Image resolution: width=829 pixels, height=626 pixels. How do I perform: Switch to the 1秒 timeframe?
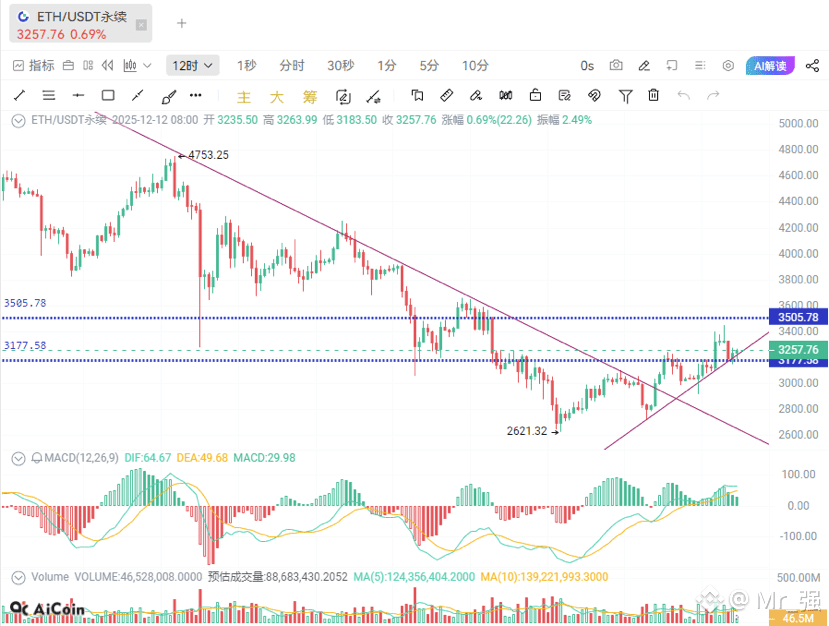pyautogui.click(x=246, y=66)
